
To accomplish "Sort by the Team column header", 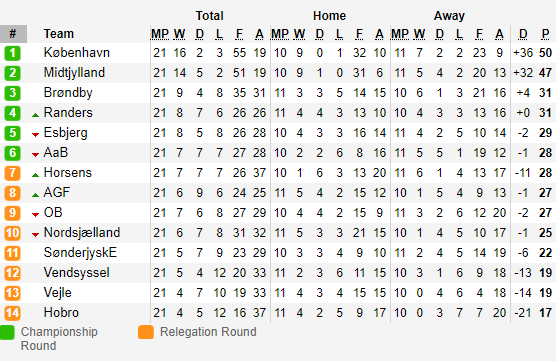I will tap(59, 34).
